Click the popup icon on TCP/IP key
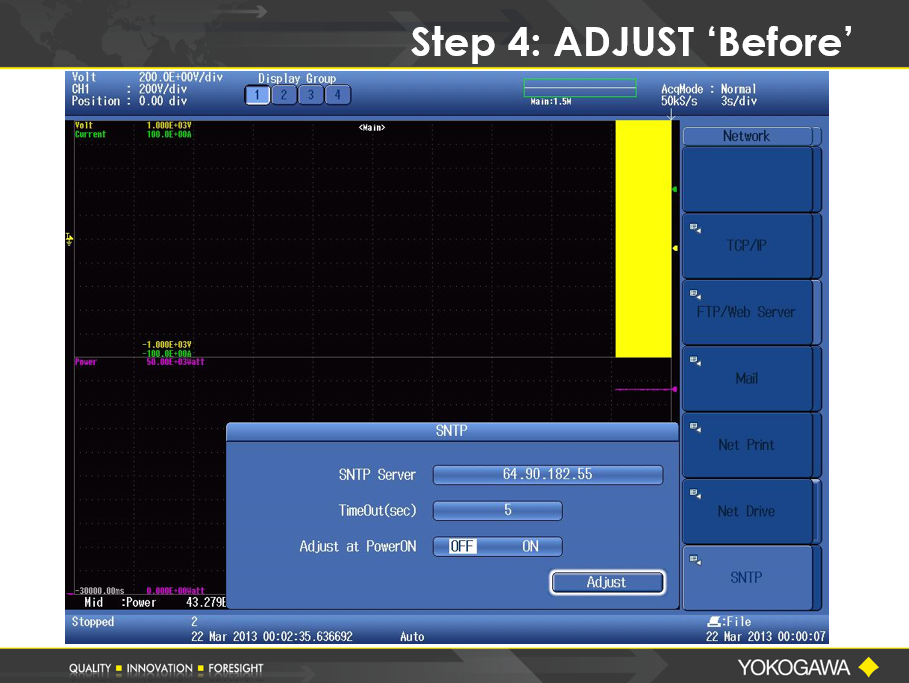The image size is (909, 683). (695, 228)
